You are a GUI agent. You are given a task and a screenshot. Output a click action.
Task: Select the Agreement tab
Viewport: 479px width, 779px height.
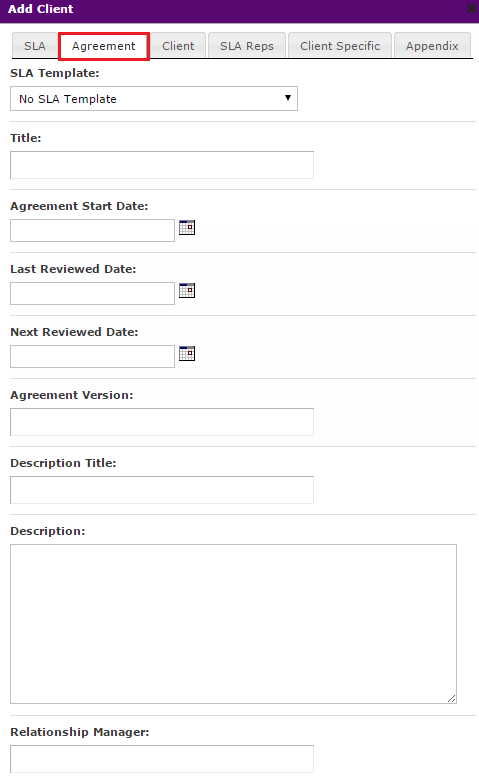103,46
